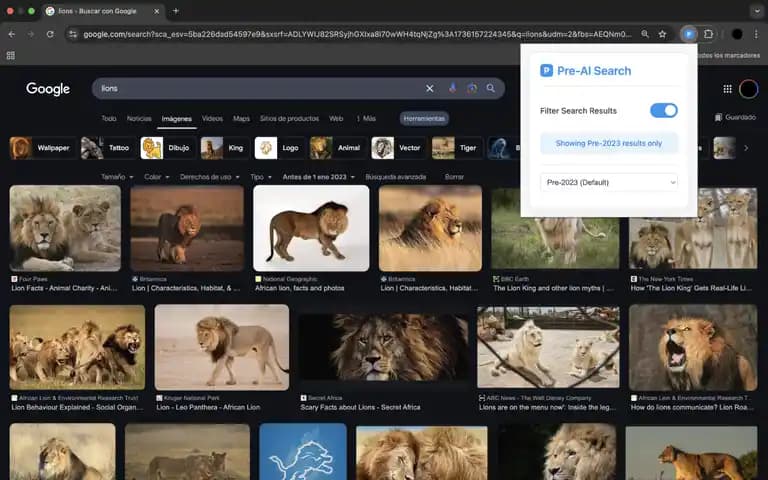The height and width of the screenshot is (480, 768).
Task: Start voice search with the microphone icon
Action: [452, 88]
